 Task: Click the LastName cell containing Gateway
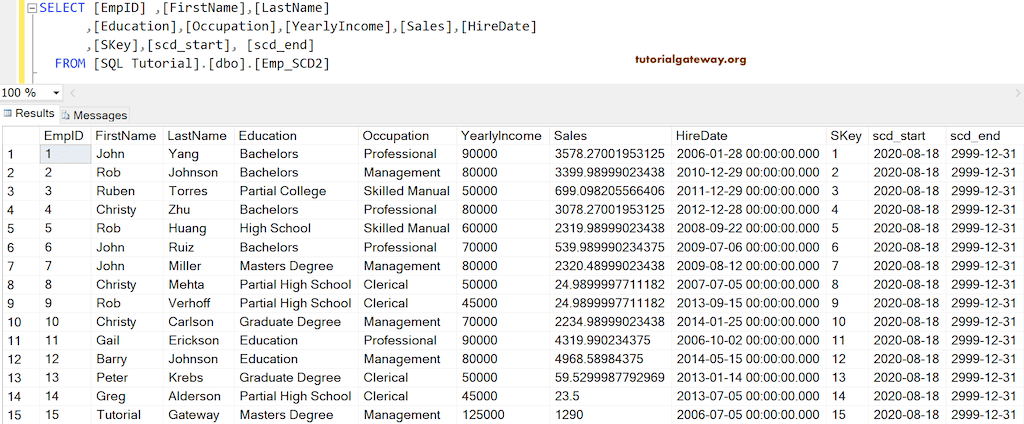point(193,415)
